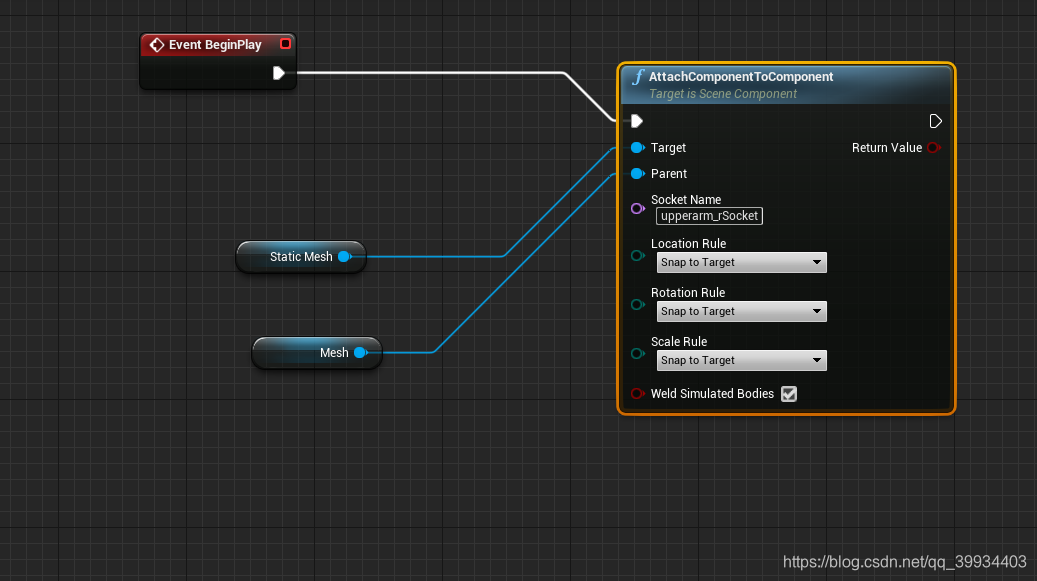
Task: Click the red event indicator on Event BeginPlay
Action: 285,44
